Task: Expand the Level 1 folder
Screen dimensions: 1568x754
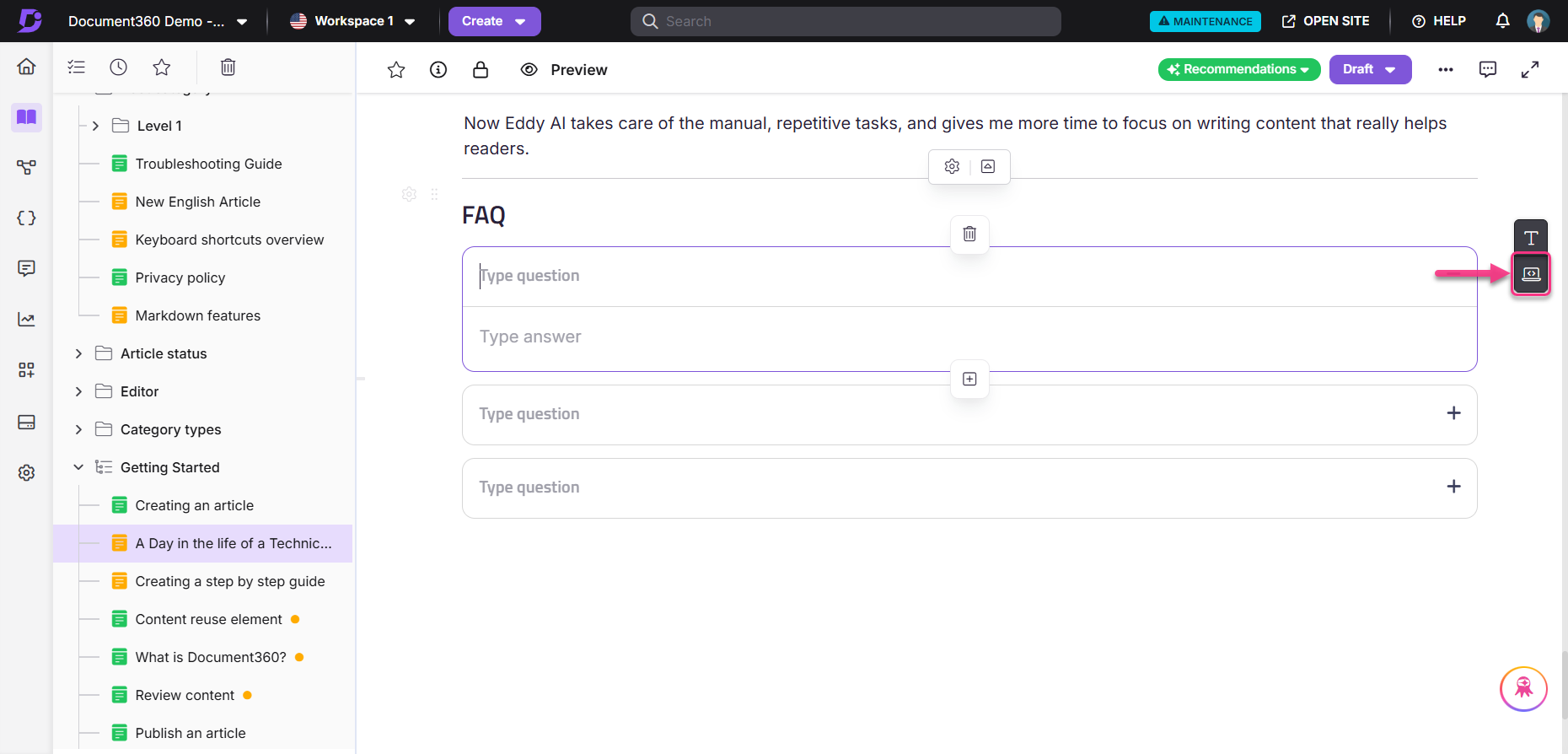Action: pos(95,126)
